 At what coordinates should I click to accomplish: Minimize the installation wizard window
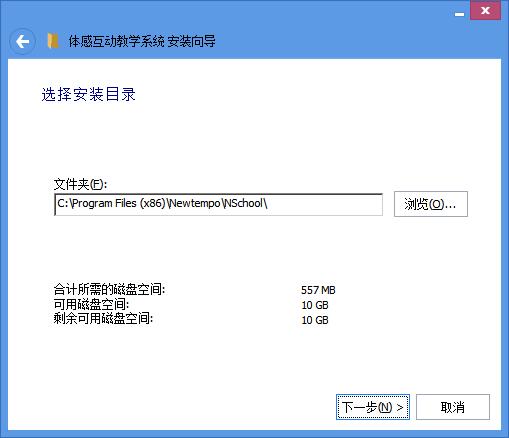point(460,13)
